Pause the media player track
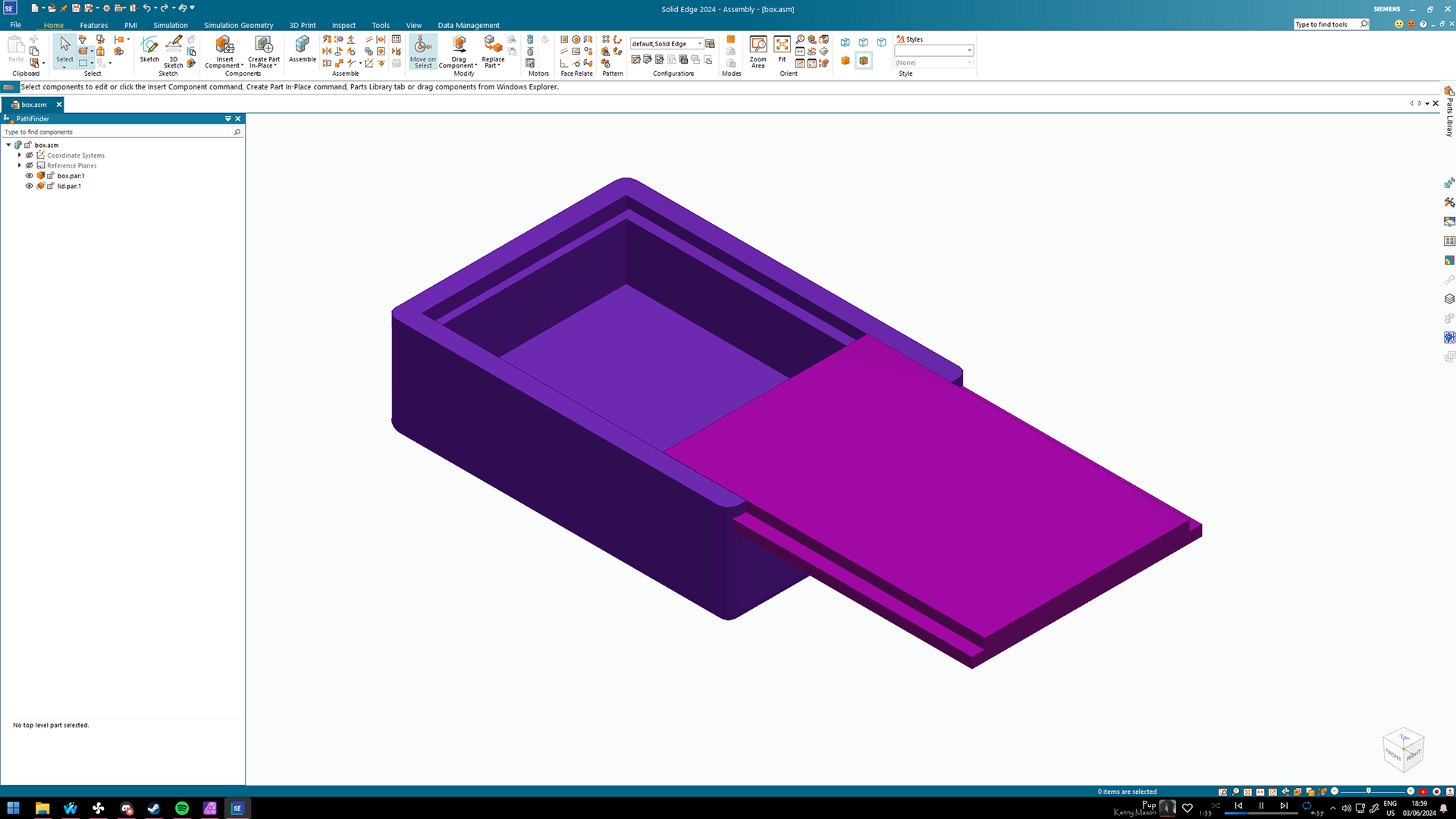Screen dimensions: 1456x819 tap(1261, 806)
